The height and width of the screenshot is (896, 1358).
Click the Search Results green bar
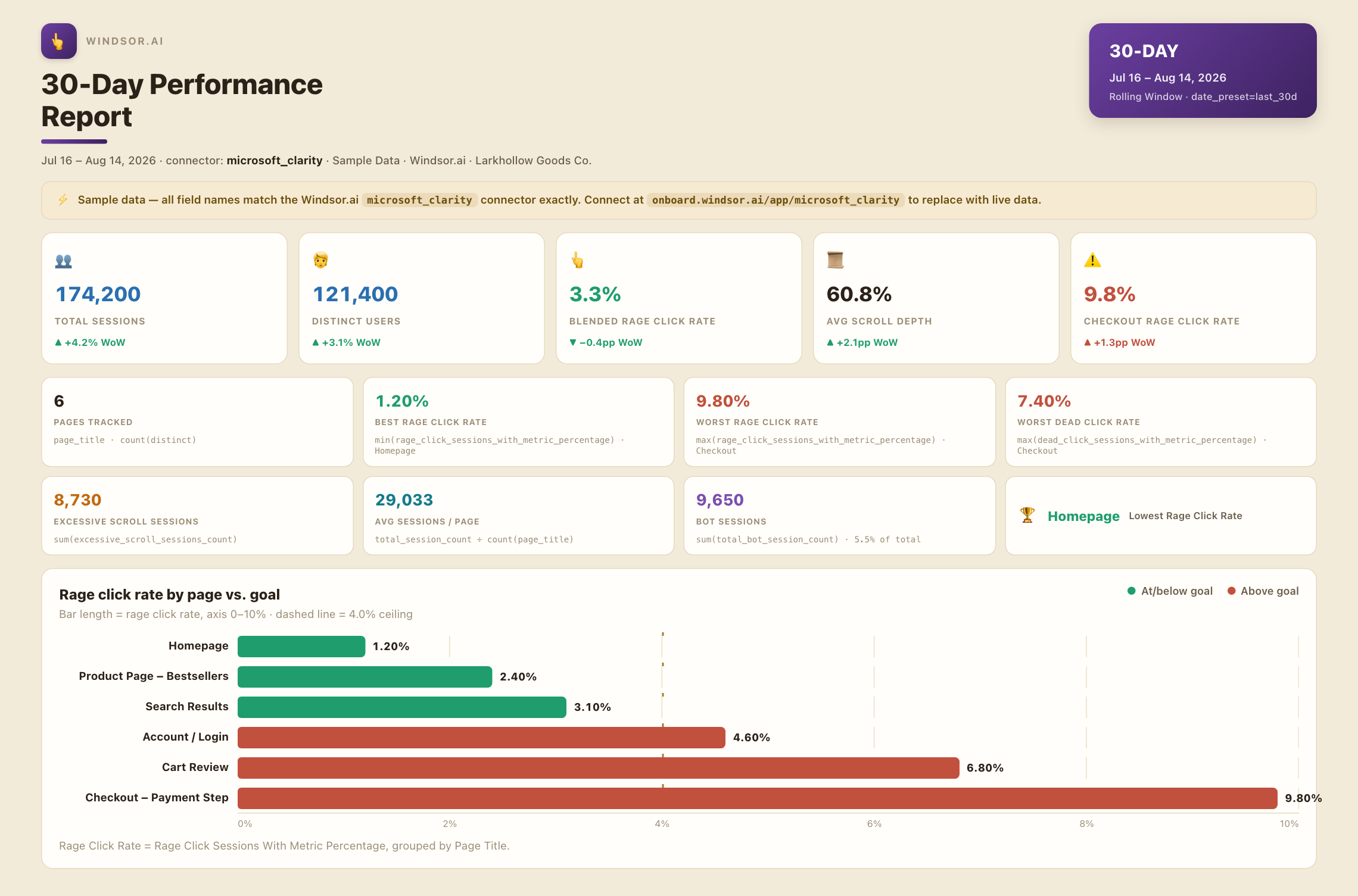pyautogui.click(x=402, y=707)
